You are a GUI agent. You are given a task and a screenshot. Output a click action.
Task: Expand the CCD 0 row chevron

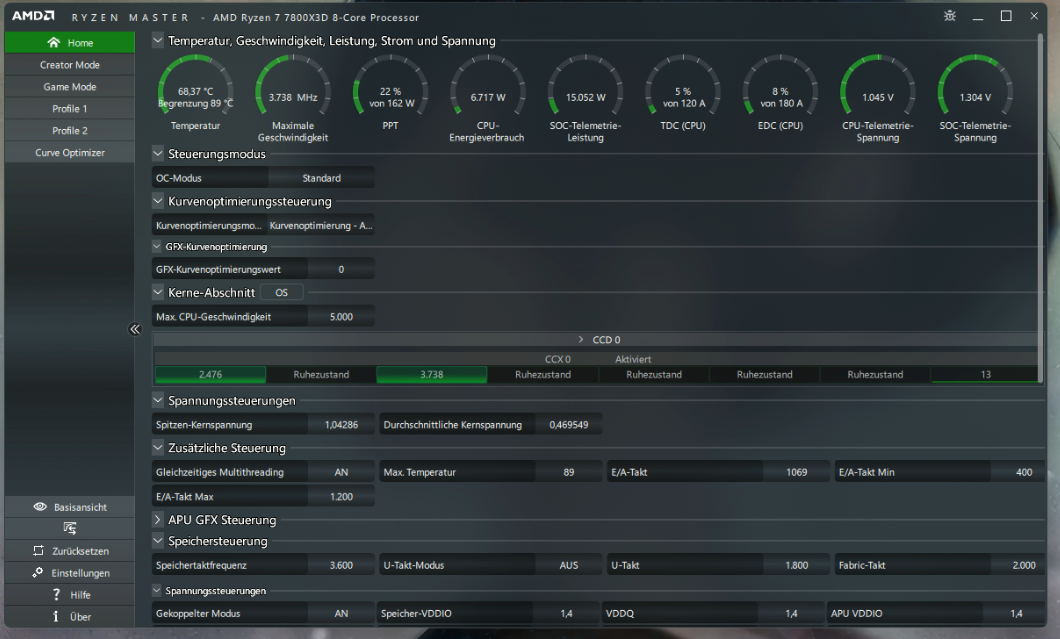pyautogui.click(x=581, y=339)
